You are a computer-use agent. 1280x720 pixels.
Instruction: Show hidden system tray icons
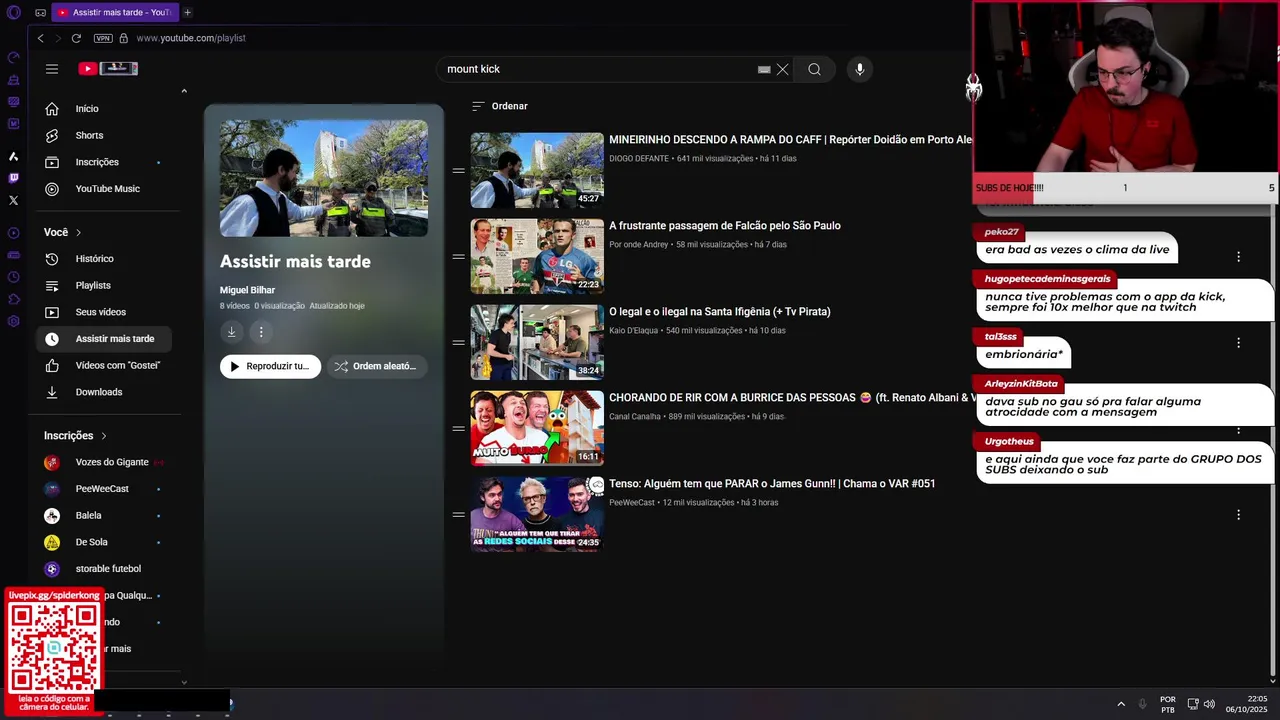click(1121, 704)
